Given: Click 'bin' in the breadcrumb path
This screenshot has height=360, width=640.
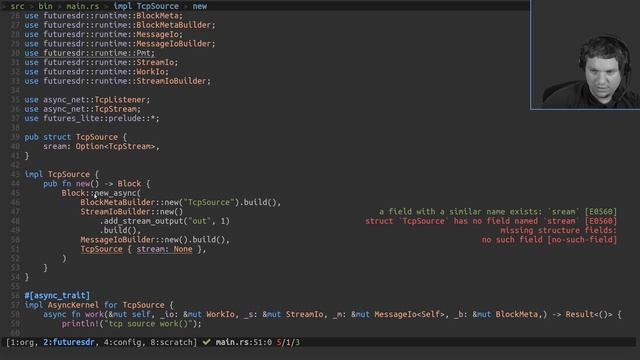Looking at the screenshot, I should 45,6.
